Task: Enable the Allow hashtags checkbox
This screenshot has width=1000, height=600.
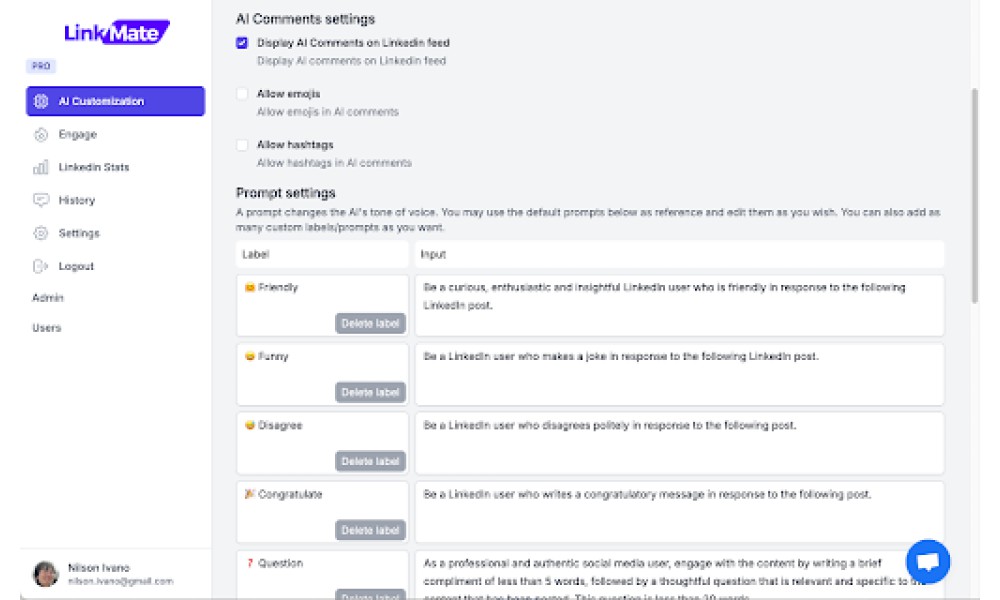Action: 242,145
